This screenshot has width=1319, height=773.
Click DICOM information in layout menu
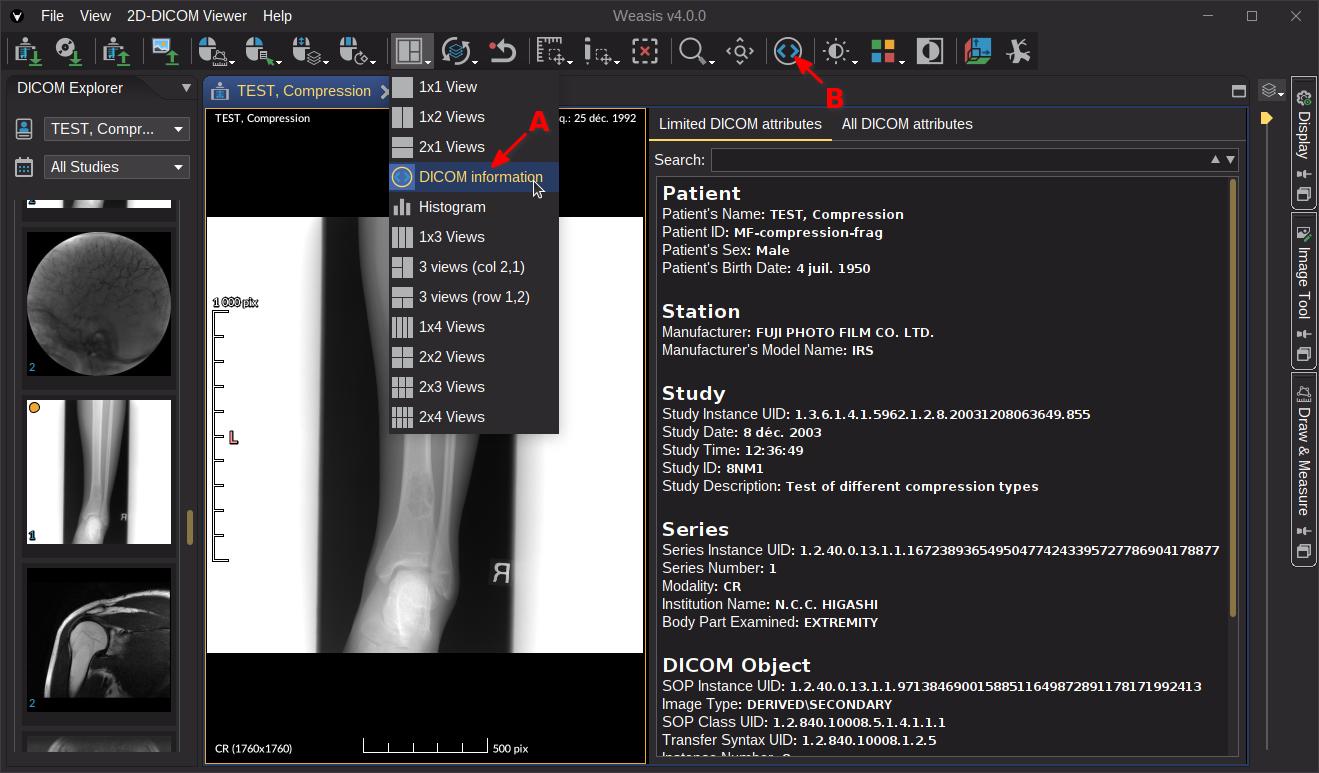click(474, 177)
